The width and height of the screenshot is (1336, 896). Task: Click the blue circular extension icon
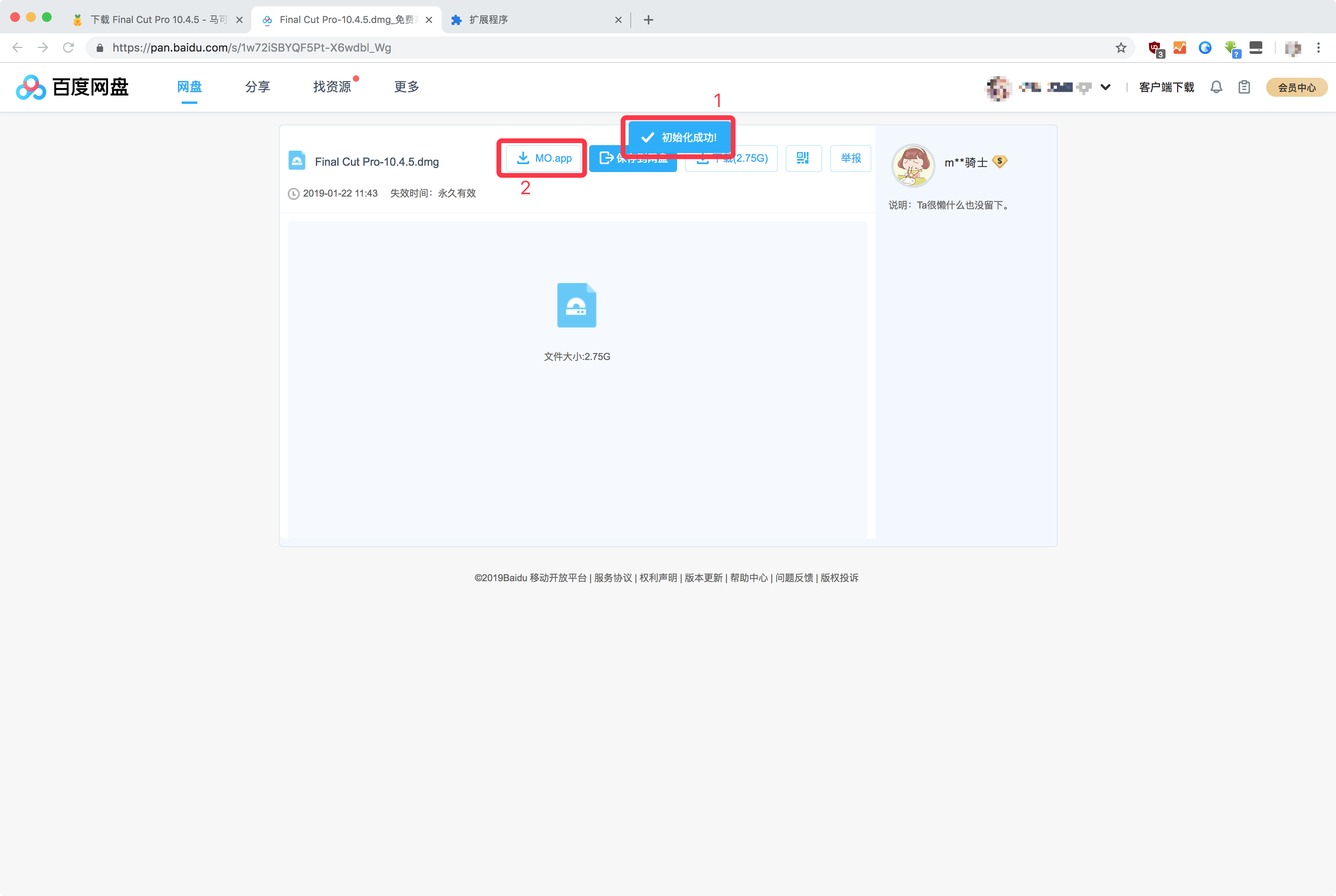coord(1205,48)
